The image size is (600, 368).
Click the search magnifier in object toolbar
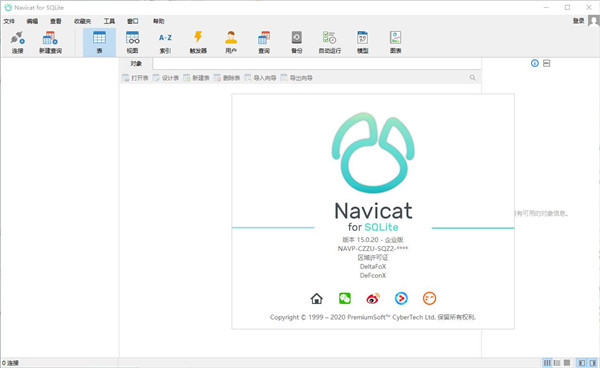[473, 78]
